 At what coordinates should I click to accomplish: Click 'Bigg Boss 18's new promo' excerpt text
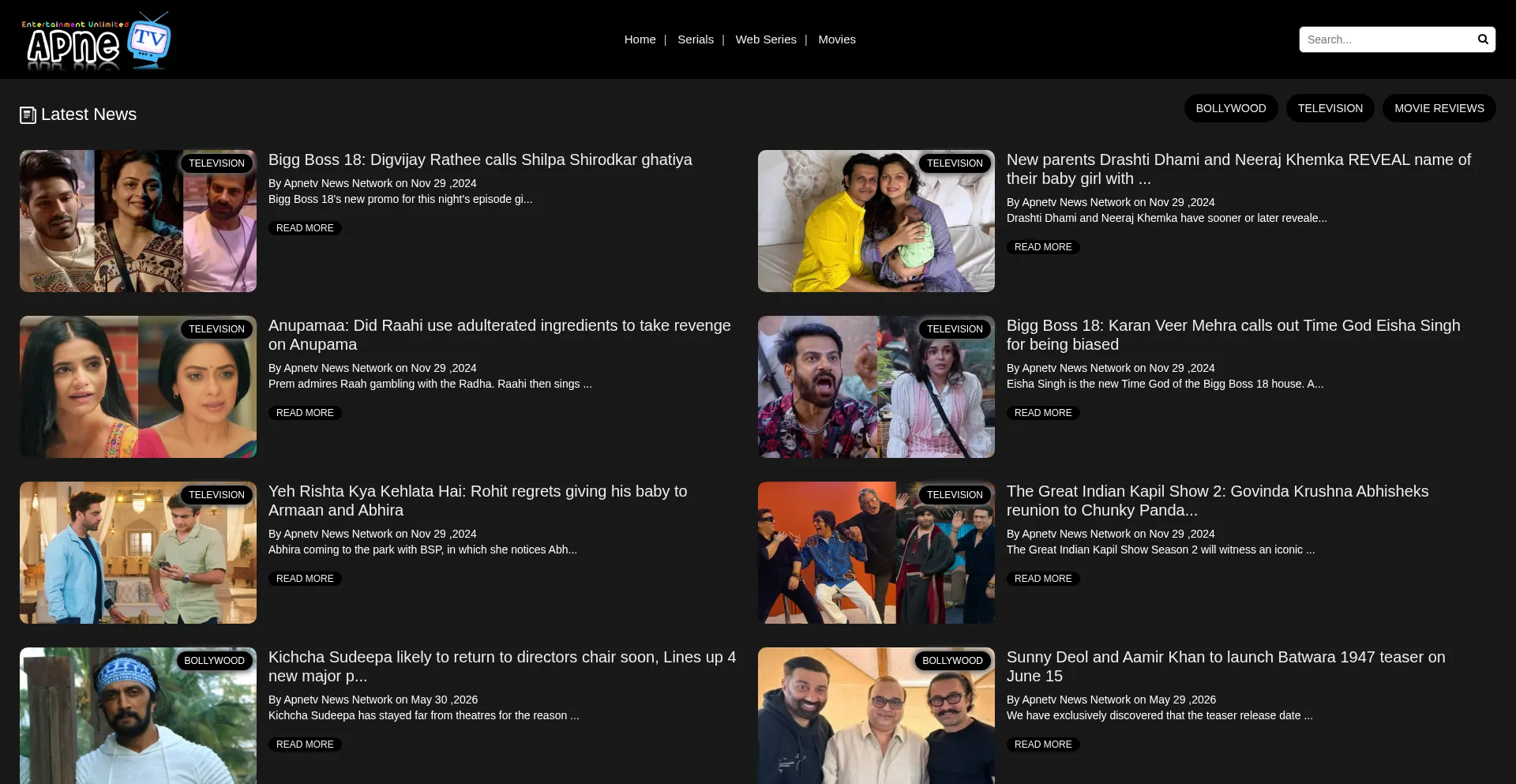point(400,199)
